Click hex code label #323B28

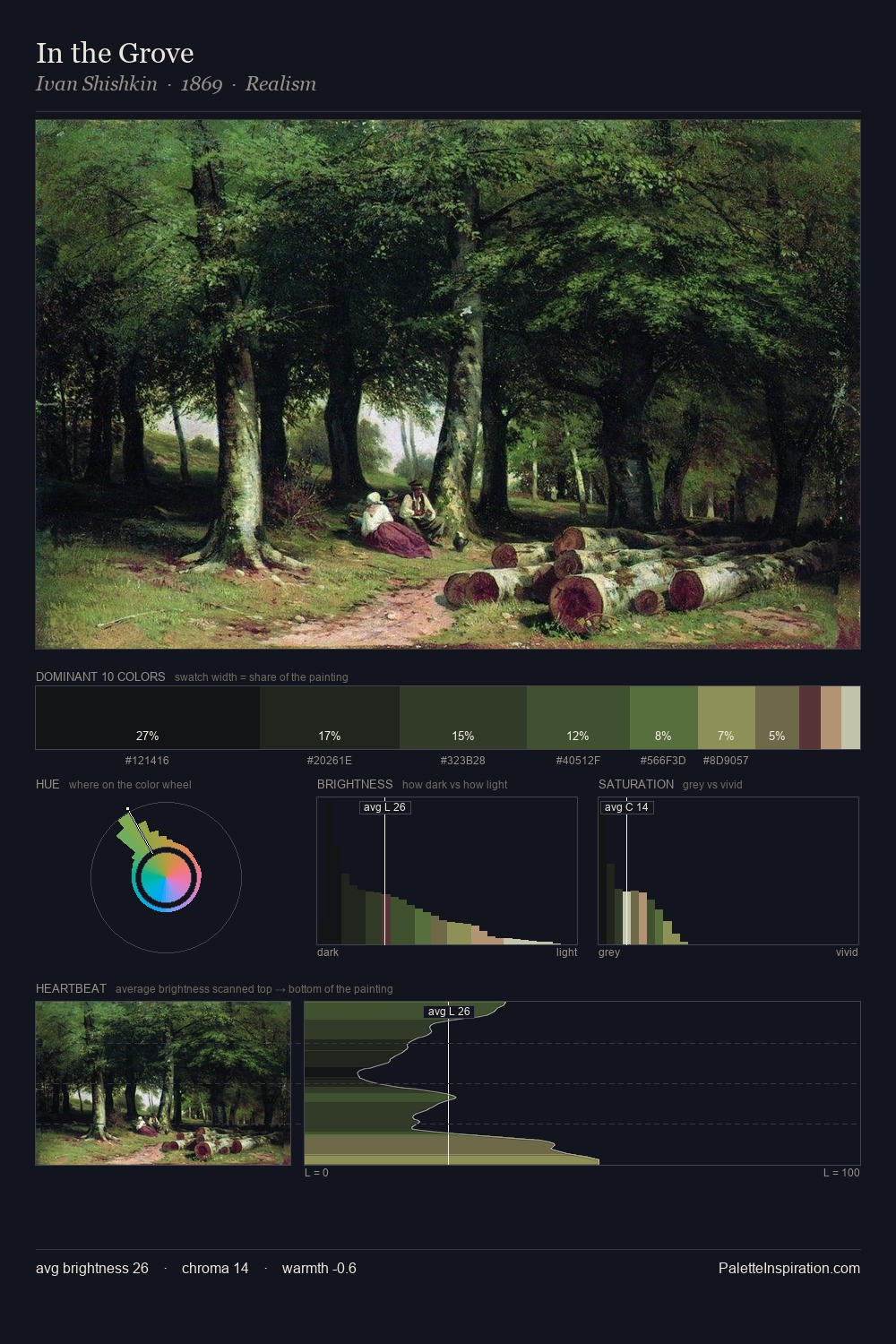(463, 761)
